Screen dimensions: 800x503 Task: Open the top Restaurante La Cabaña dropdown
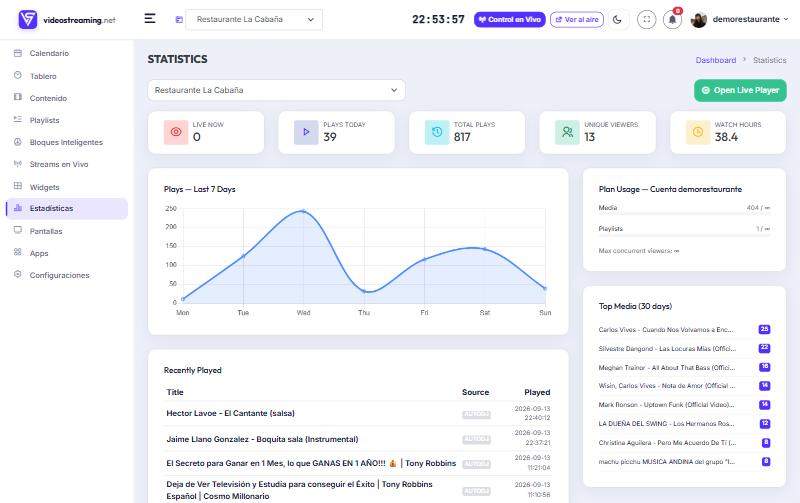pos(254,19)
